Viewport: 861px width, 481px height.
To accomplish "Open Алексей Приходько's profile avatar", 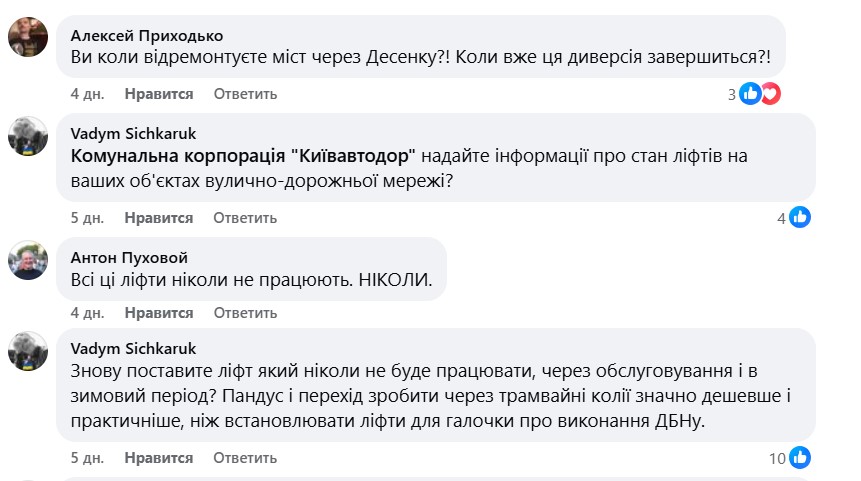I will [28, 39].
